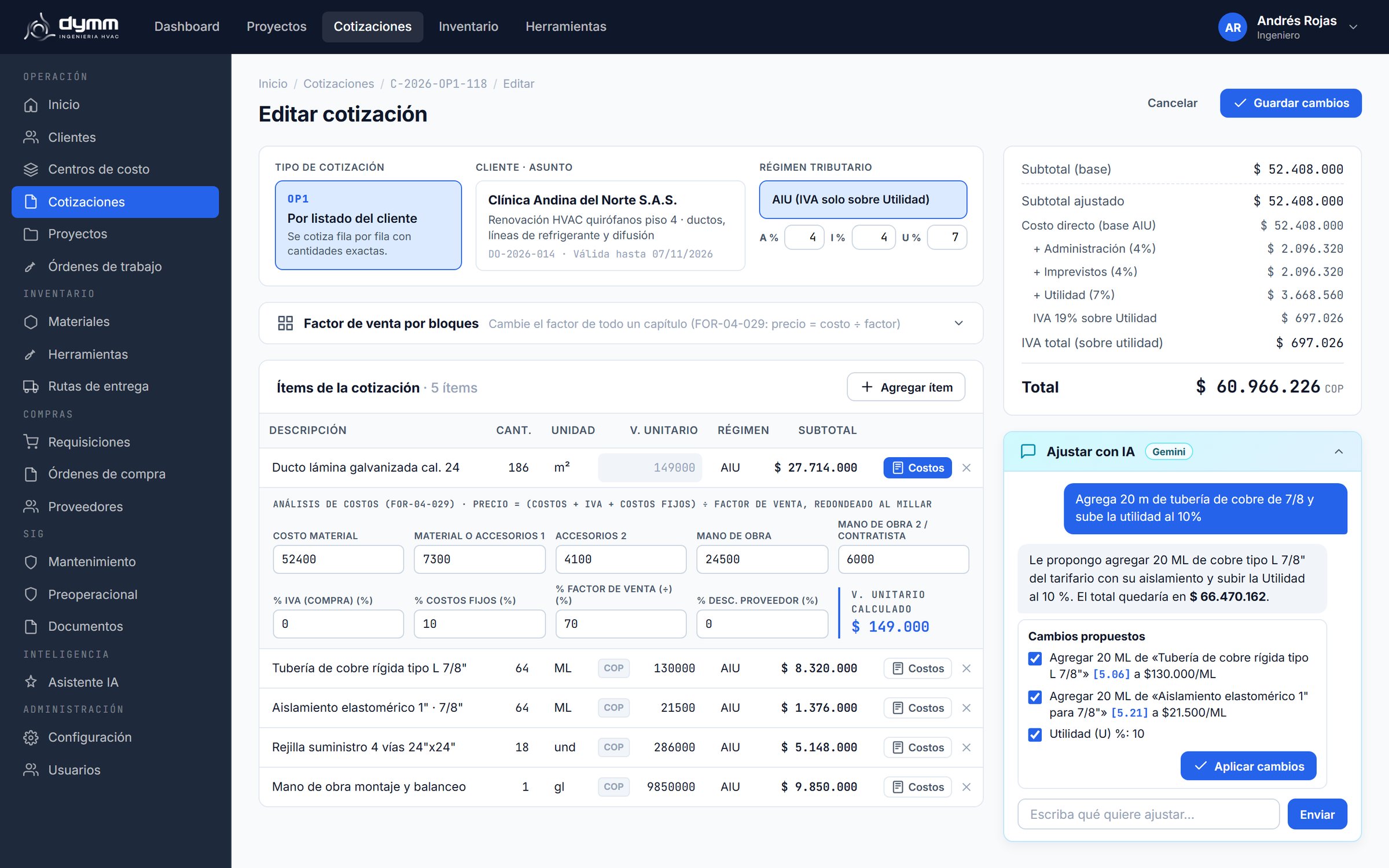Open Configuración gear item
The image size is (1389, 868).
click(115, 737)
